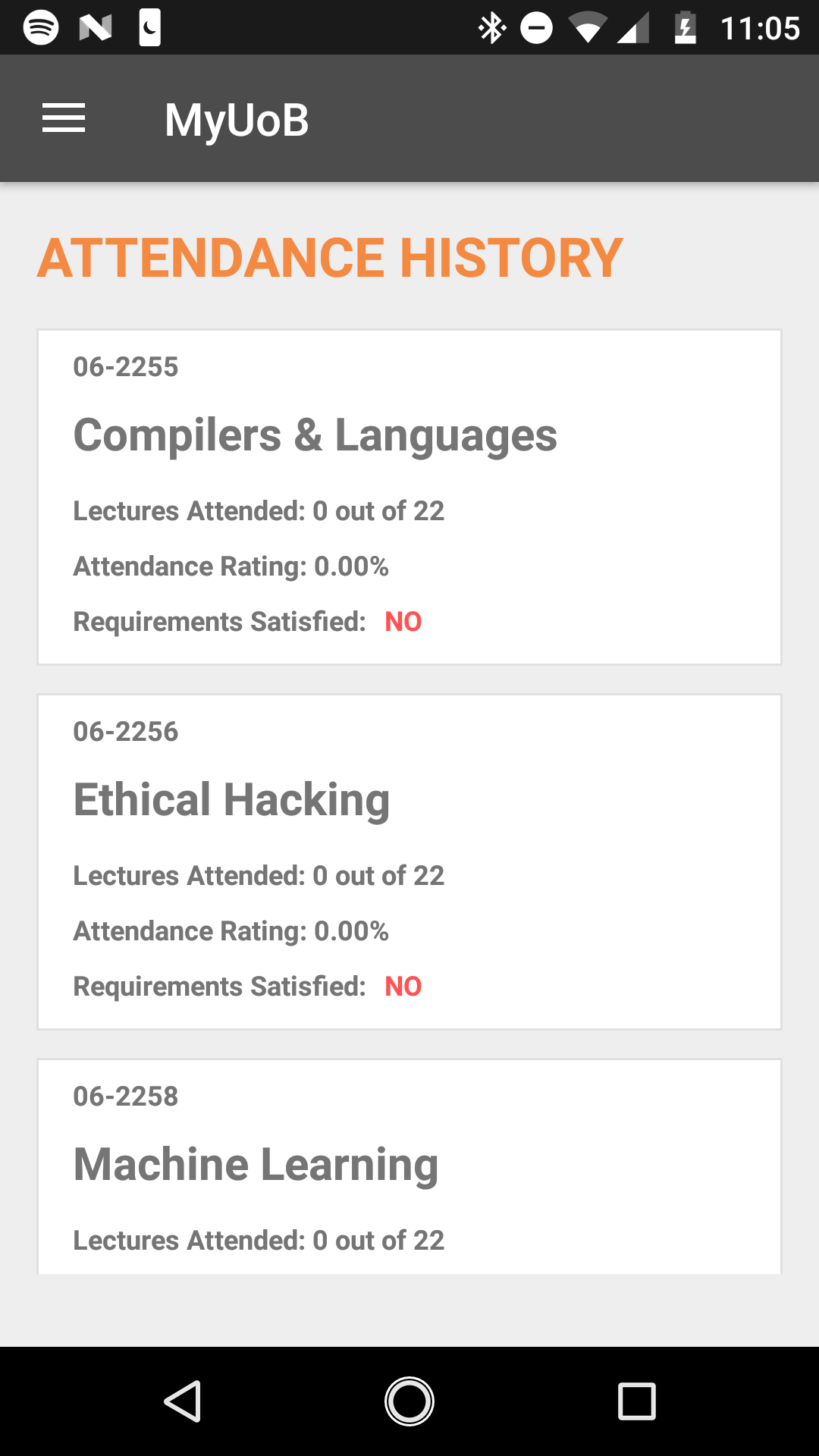
Task: Open the Compilers & Languages module card
Action: click(409, 497)
